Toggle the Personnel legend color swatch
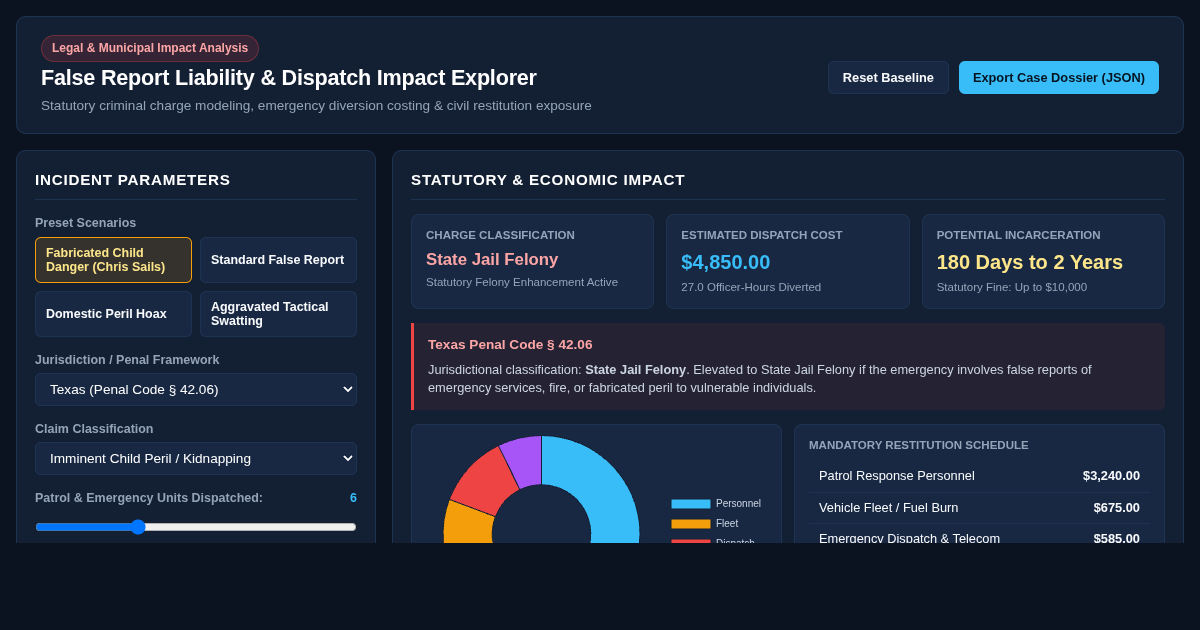 tap(691, 504)
